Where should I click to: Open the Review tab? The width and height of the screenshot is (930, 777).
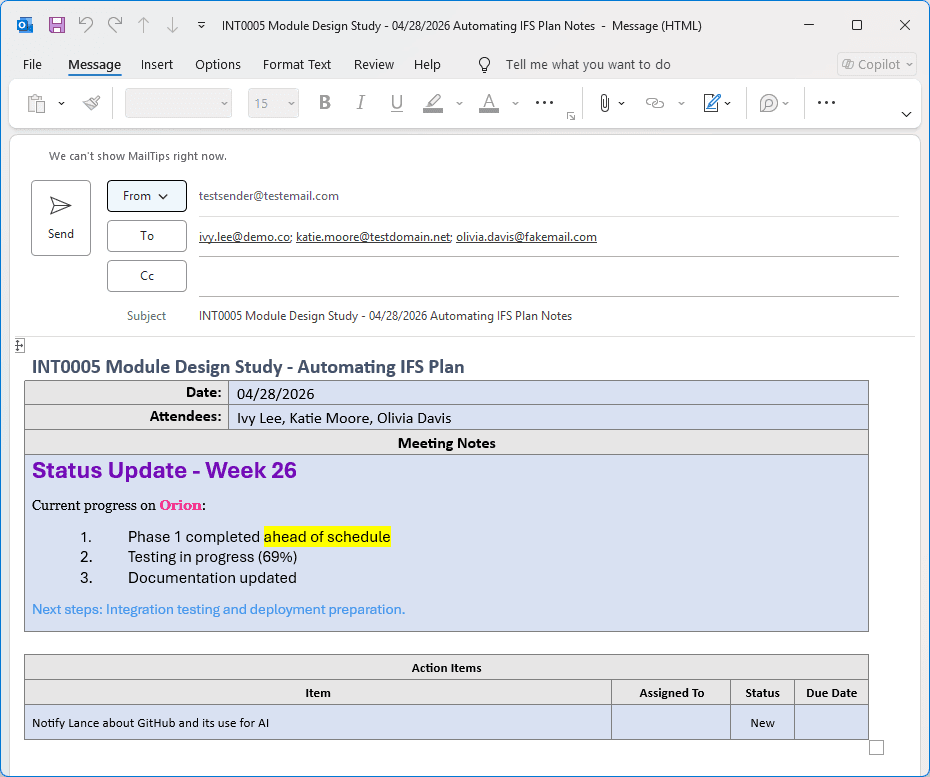374,64
